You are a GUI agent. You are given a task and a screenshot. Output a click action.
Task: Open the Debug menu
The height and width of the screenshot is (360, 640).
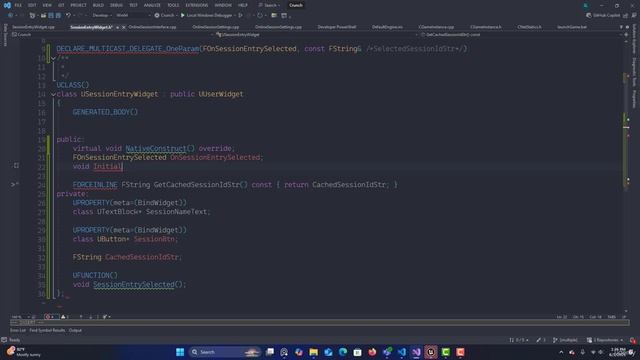point(116,5)
